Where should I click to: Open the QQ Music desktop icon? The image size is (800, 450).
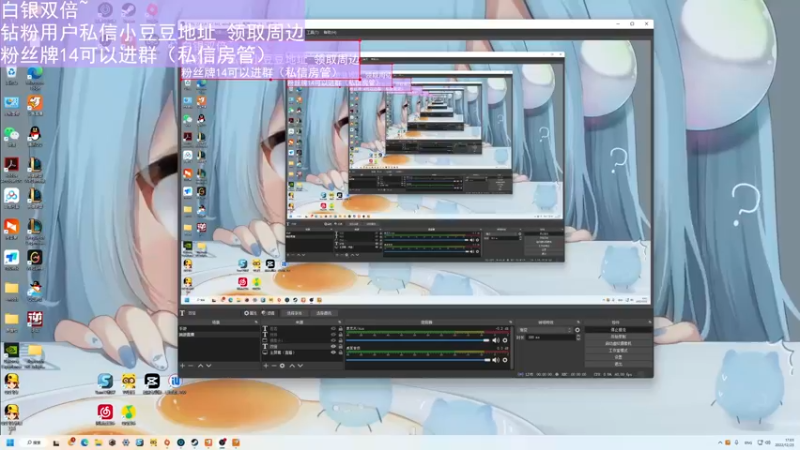point(129,413)
